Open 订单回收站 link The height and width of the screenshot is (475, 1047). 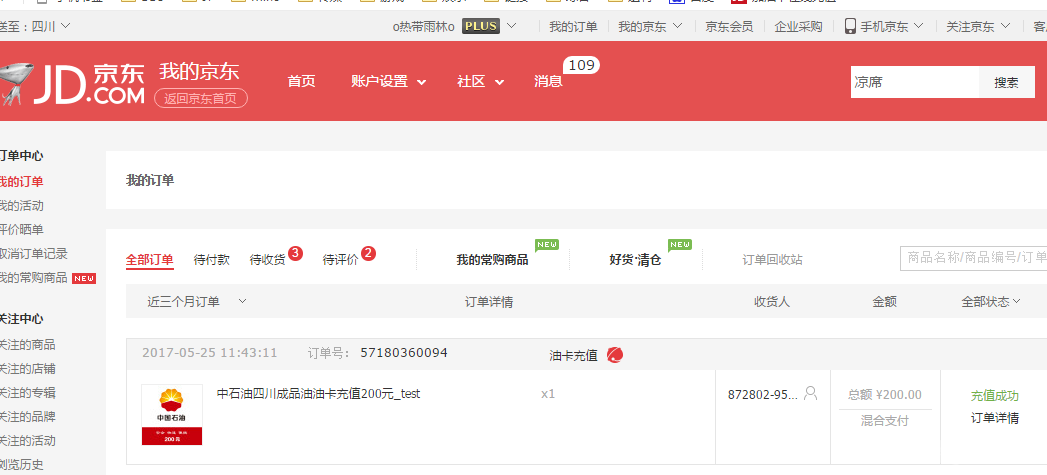[x=773, y=260]
